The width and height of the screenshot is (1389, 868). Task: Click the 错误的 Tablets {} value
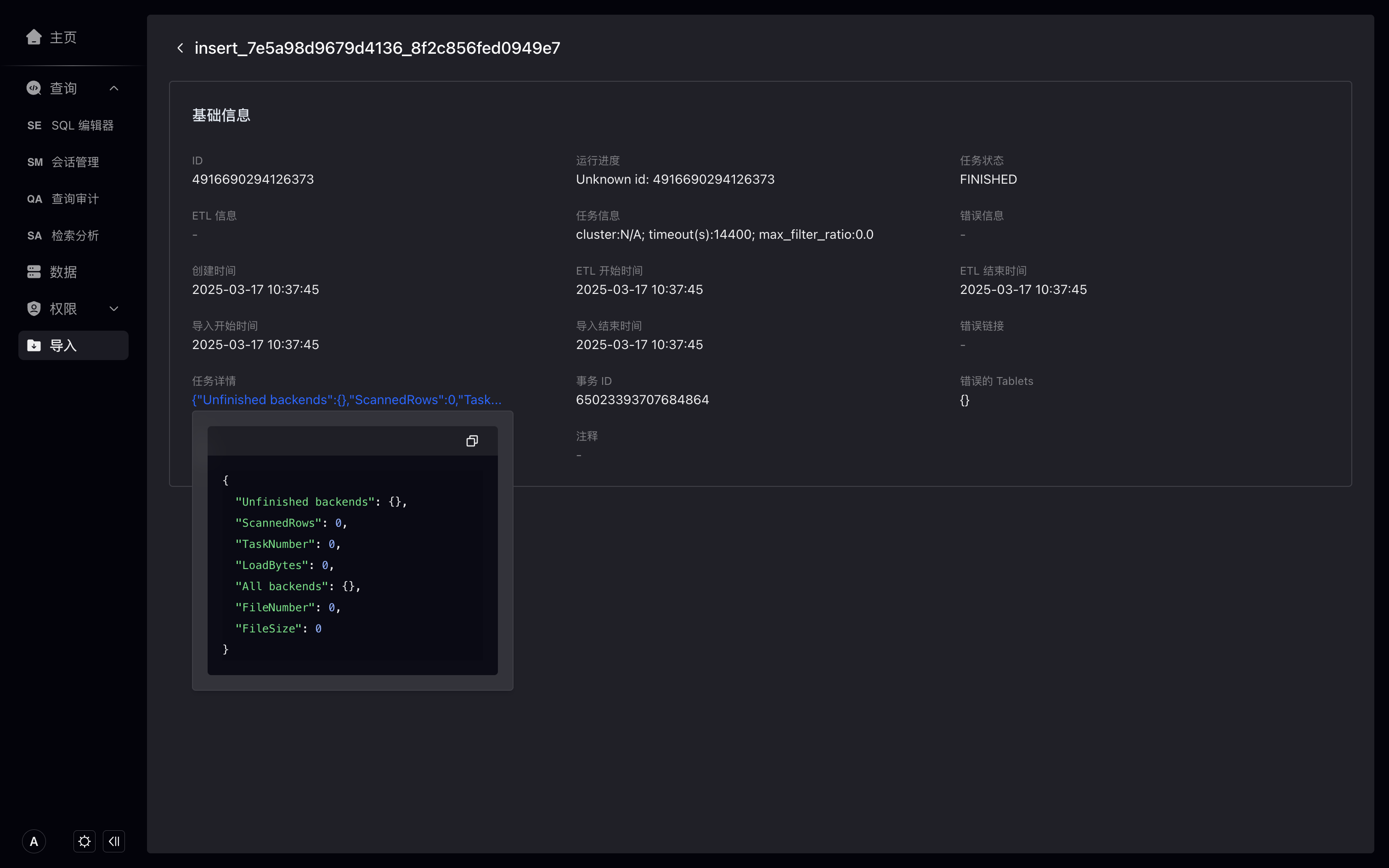tap(965, 400)
